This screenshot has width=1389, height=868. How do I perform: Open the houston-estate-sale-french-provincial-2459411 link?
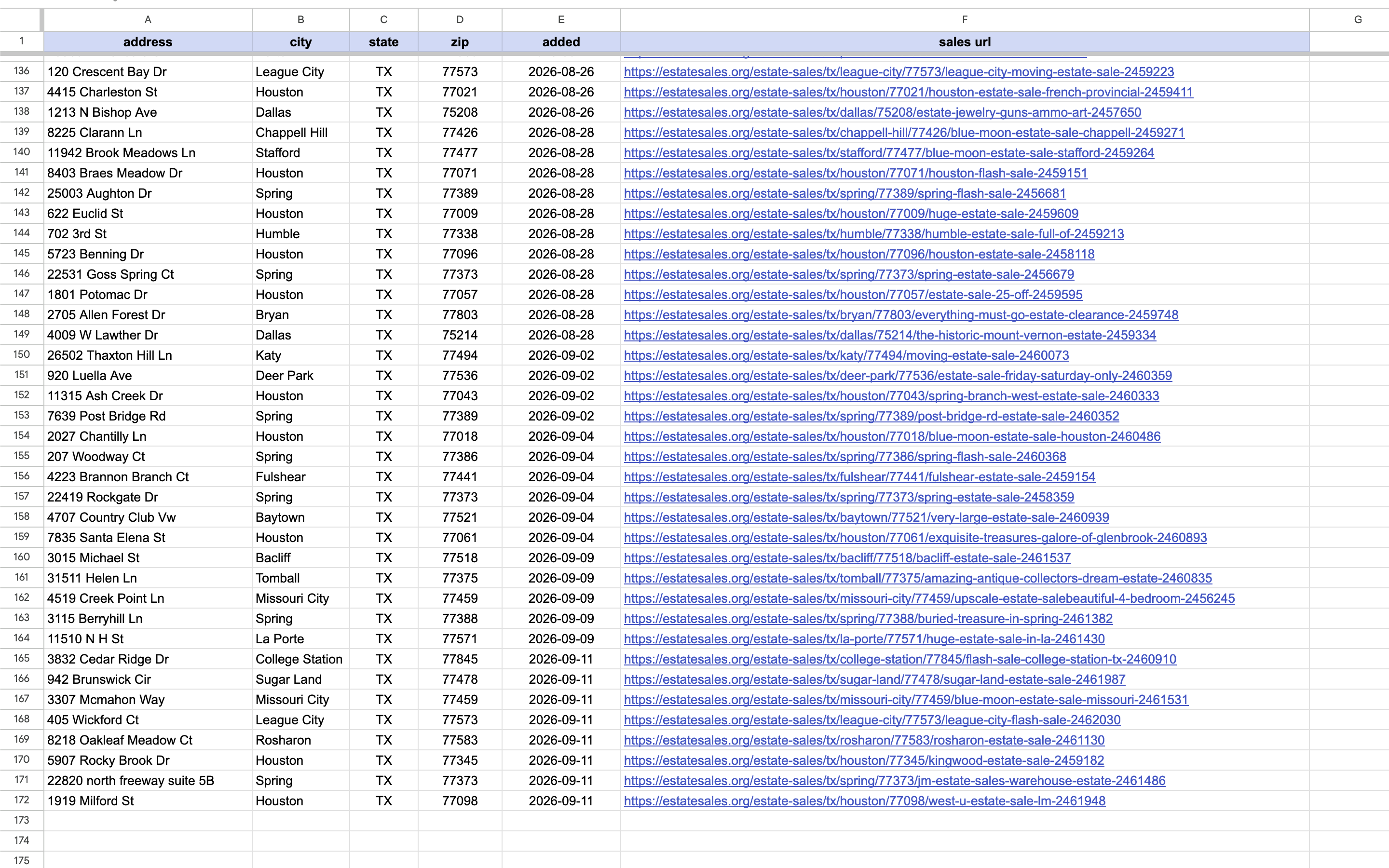point(909,92)
